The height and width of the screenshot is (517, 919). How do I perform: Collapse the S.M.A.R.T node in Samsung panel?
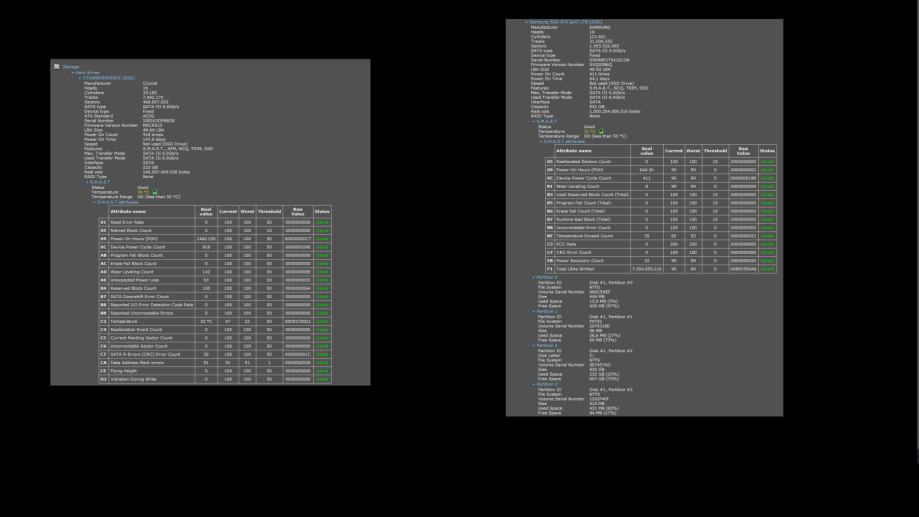(533, 121)
